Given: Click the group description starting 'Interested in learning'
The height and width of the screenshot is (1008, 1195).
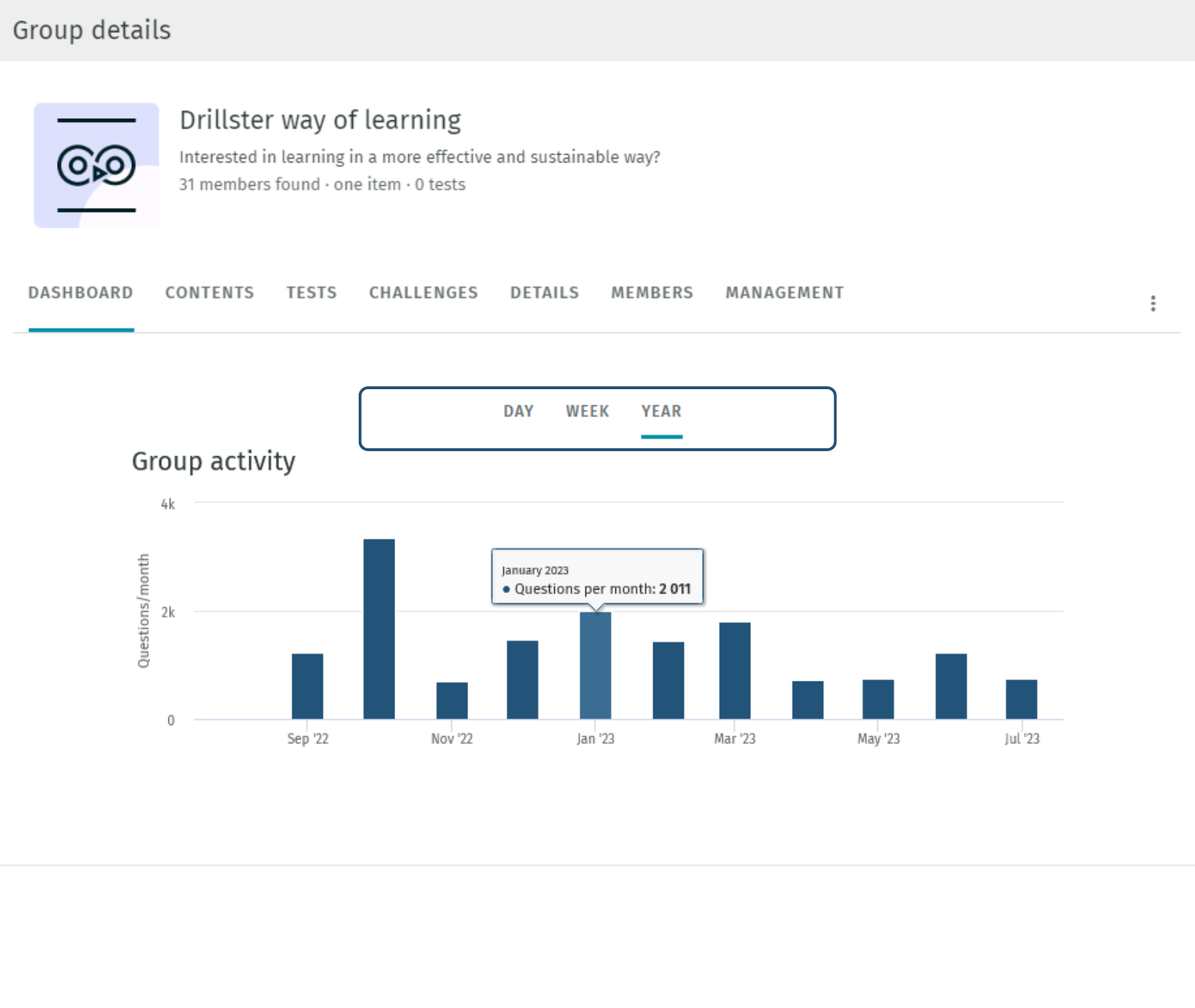Looking at the screenshot, I should [420, 157].
